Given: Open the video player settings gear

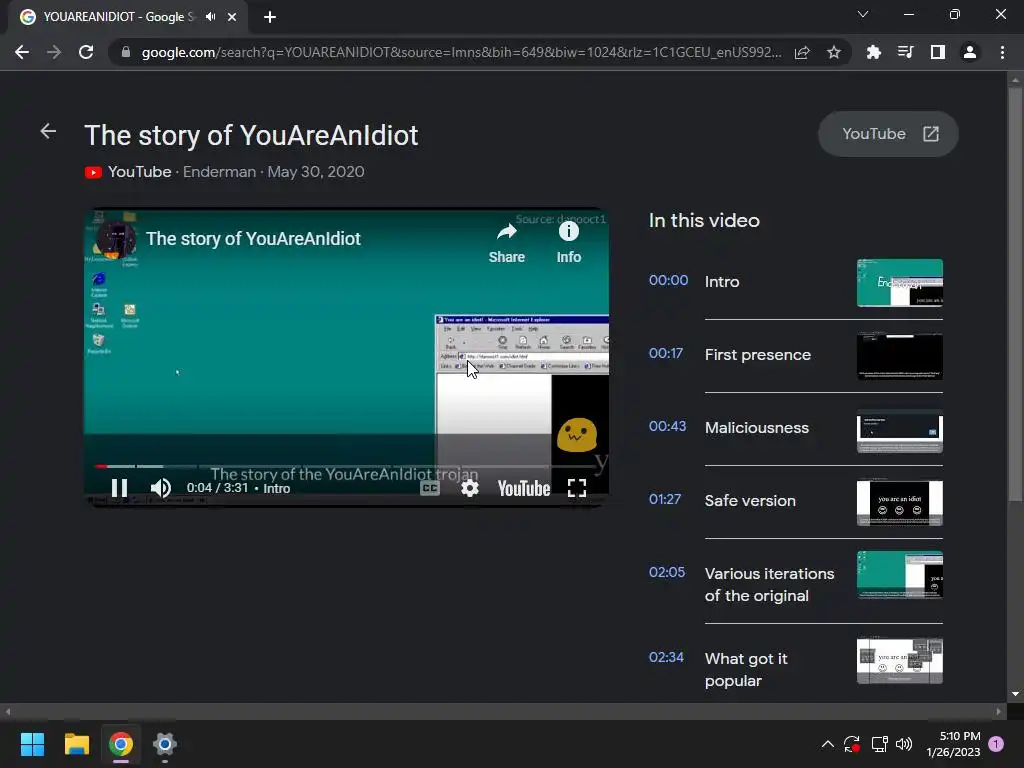Looking at the screenshot, I should point(470,488).
